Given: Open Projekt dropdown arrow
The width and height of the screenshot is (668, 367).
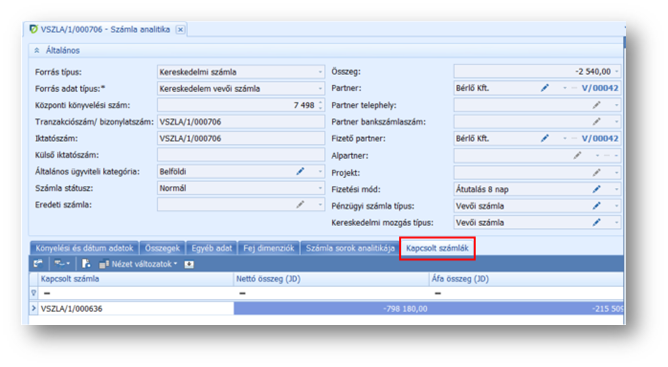Looking at the screenshot, I should pos(616,173).
